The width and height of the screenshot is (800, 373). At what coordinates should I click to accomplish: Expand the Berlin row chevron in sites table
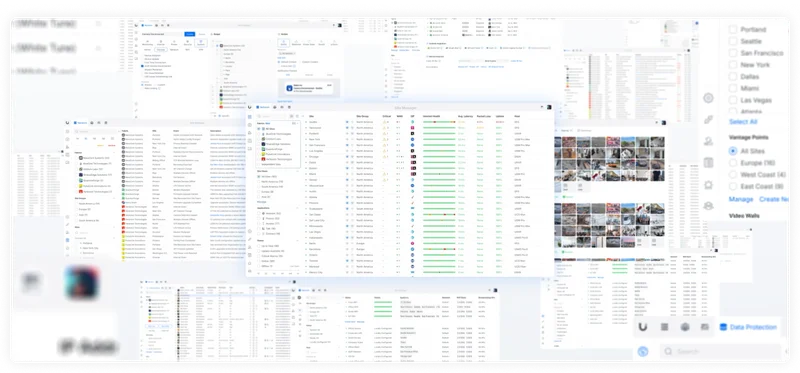click(x=306, y=243)
